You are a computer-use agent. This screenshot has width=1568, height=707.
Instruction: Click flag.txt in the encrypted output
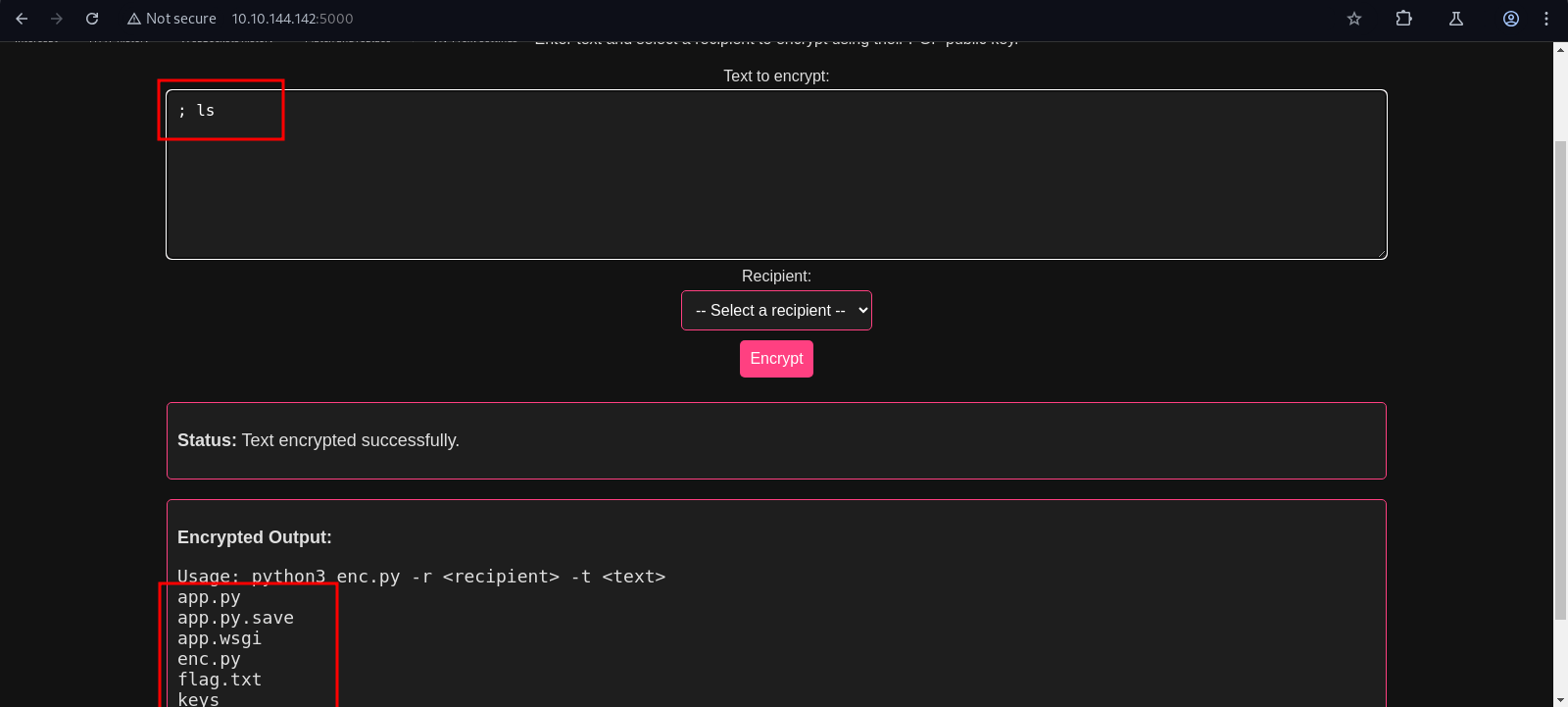tap(220, 680)
